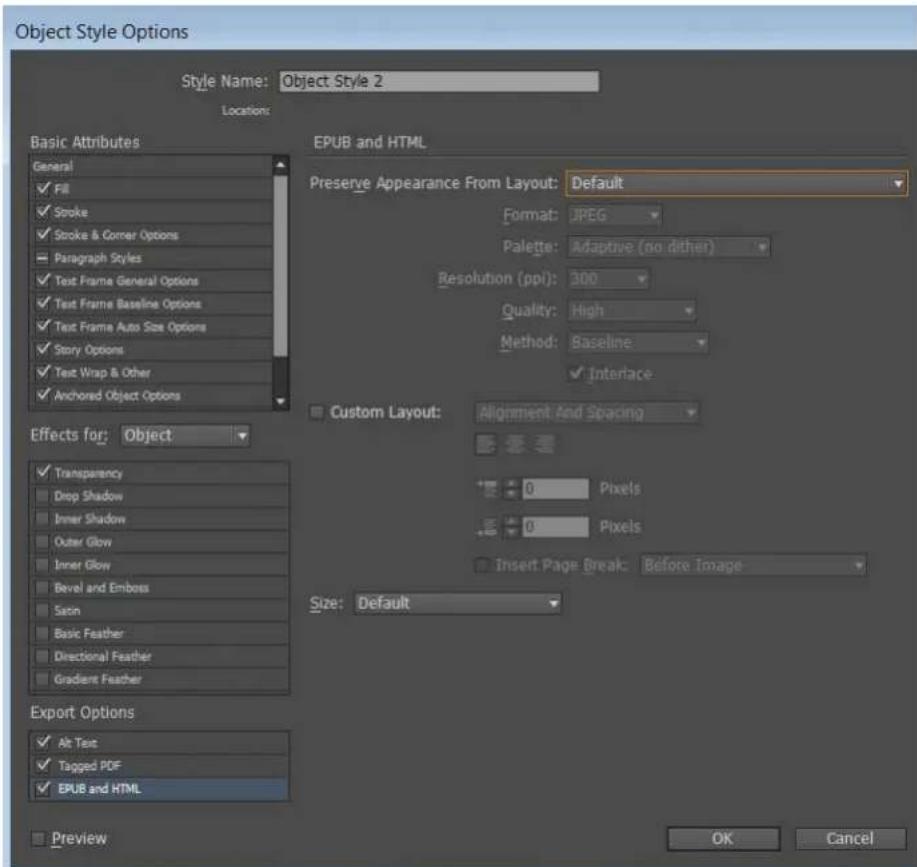
Task: Click the space before icon beside first Pixels field
Action: (x=487, y=489)
